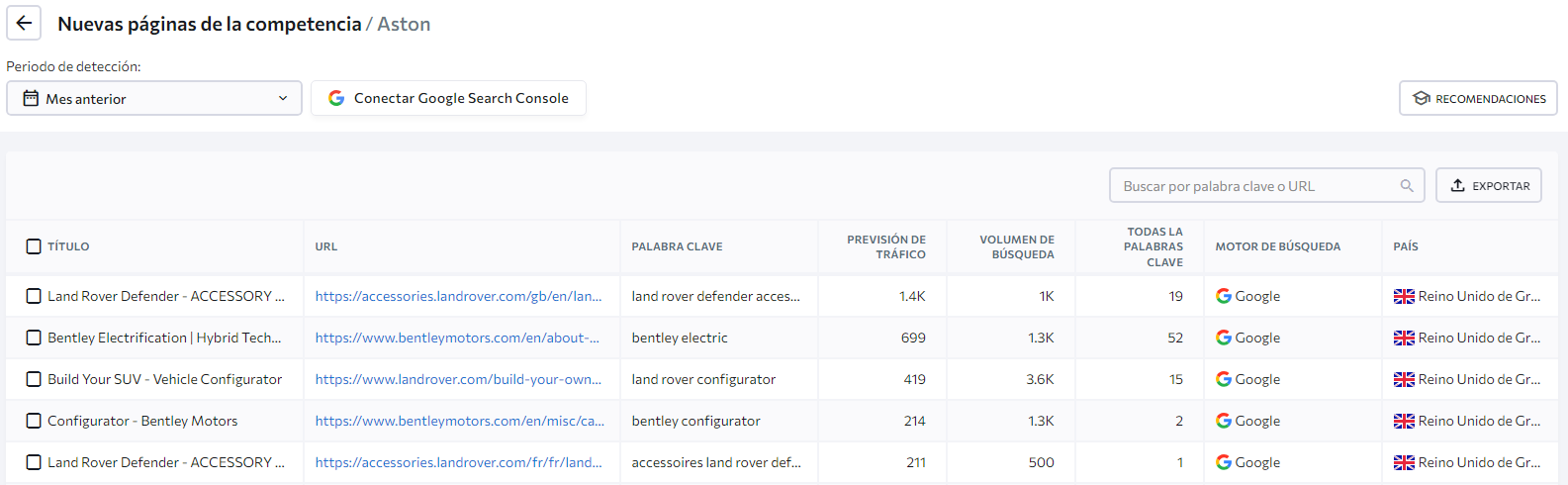Connect Google Search Console
Image resolution: width=1568 pixels, height=485 pixels.
[448, 98]
